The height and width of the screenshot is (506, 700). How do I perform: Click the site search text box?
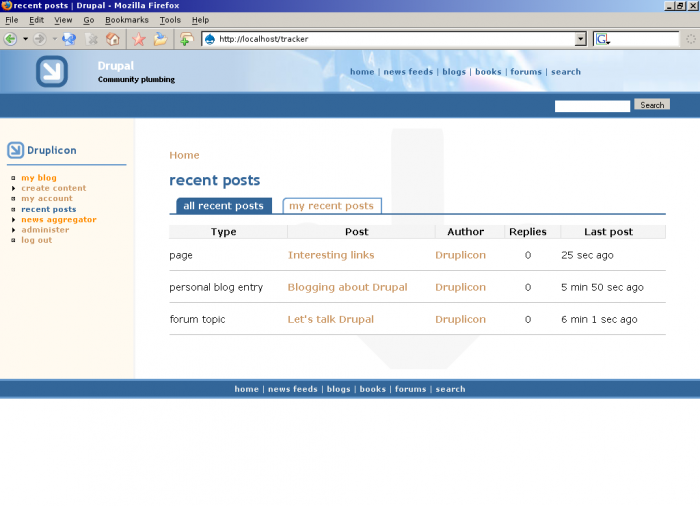coord(592,106)
